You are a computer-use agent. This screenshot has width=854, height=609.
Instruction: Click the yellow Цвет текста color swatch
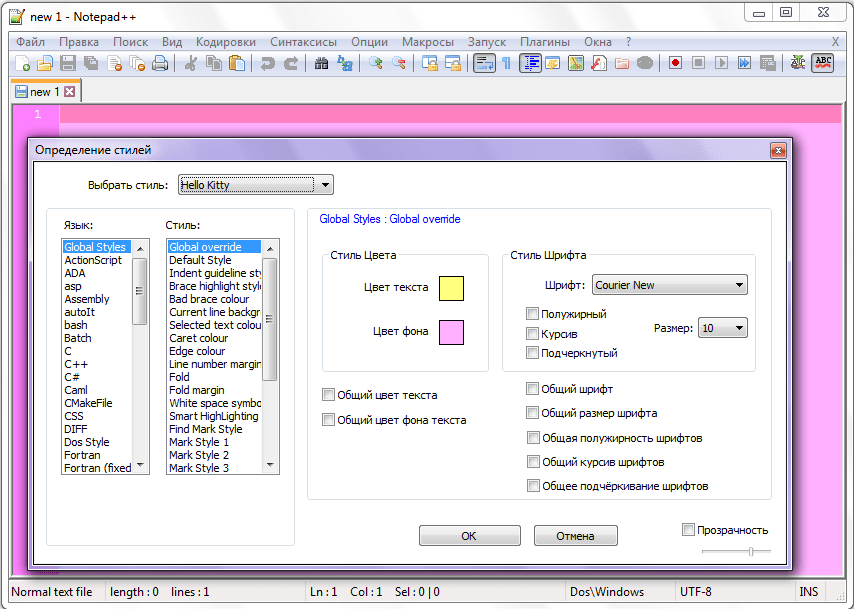[x=451, y=288]
